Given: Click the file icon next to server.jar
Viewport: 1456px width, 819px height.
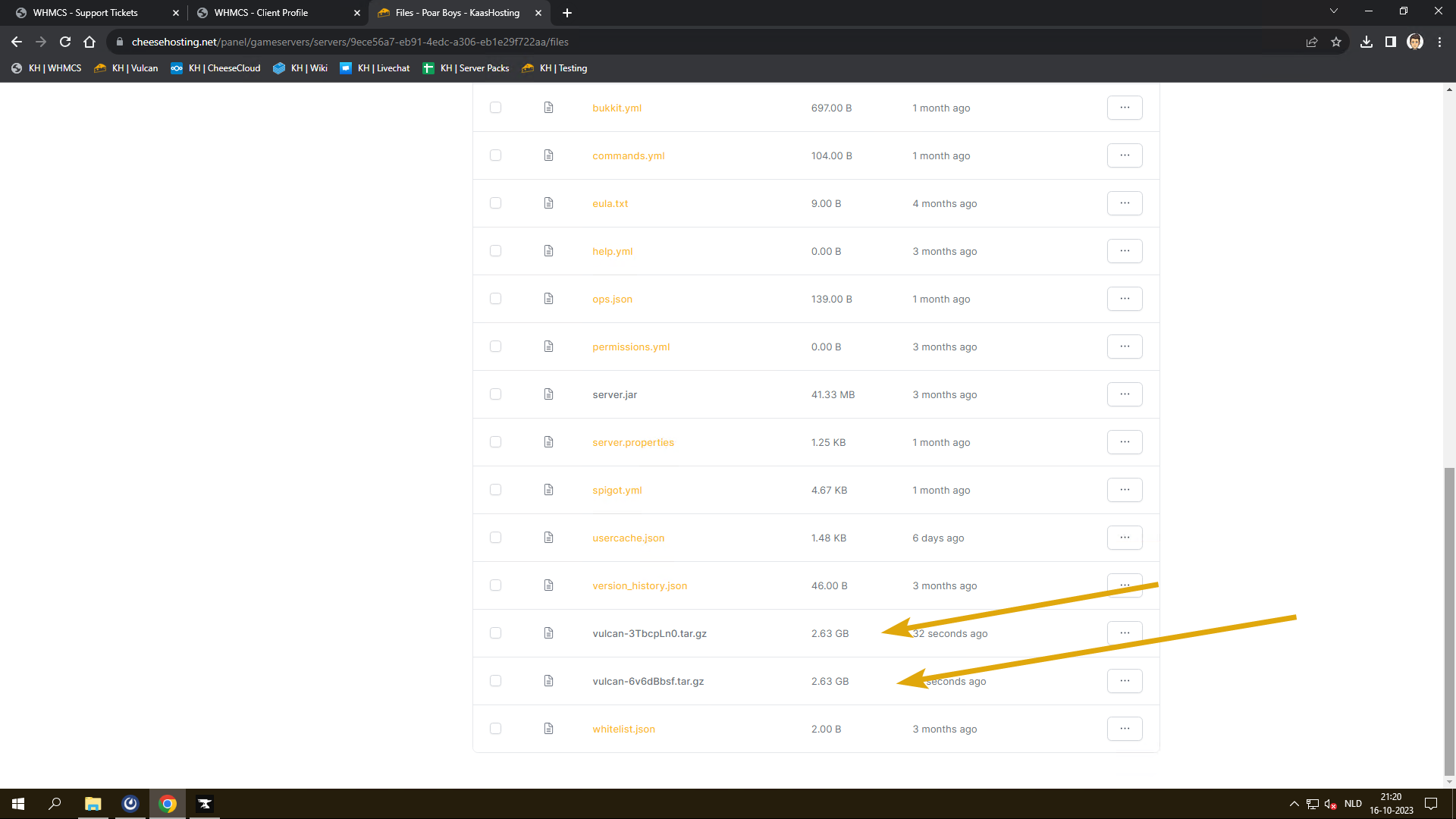Looking at the screenshot, I should pyautogui.click(x=548, y=394).
